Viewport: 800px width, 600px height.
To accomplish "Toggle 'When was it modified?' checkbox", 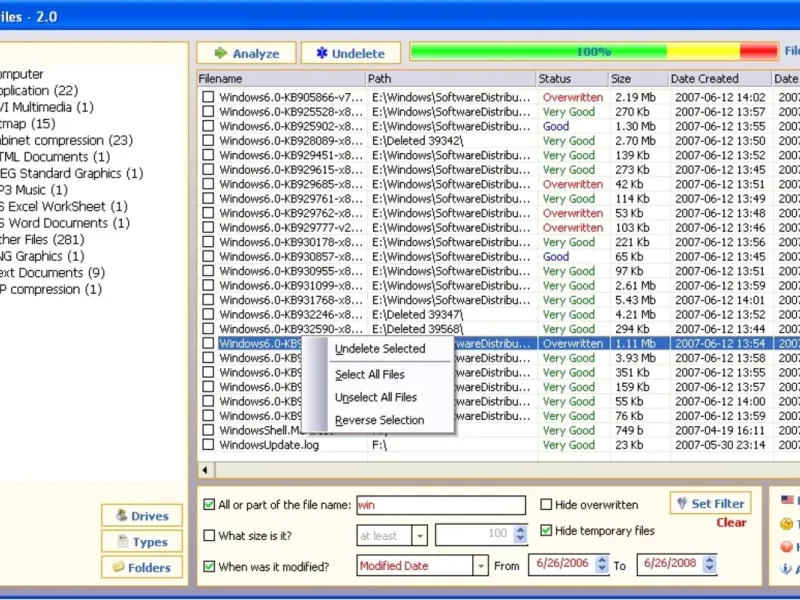I will point(209,566).
